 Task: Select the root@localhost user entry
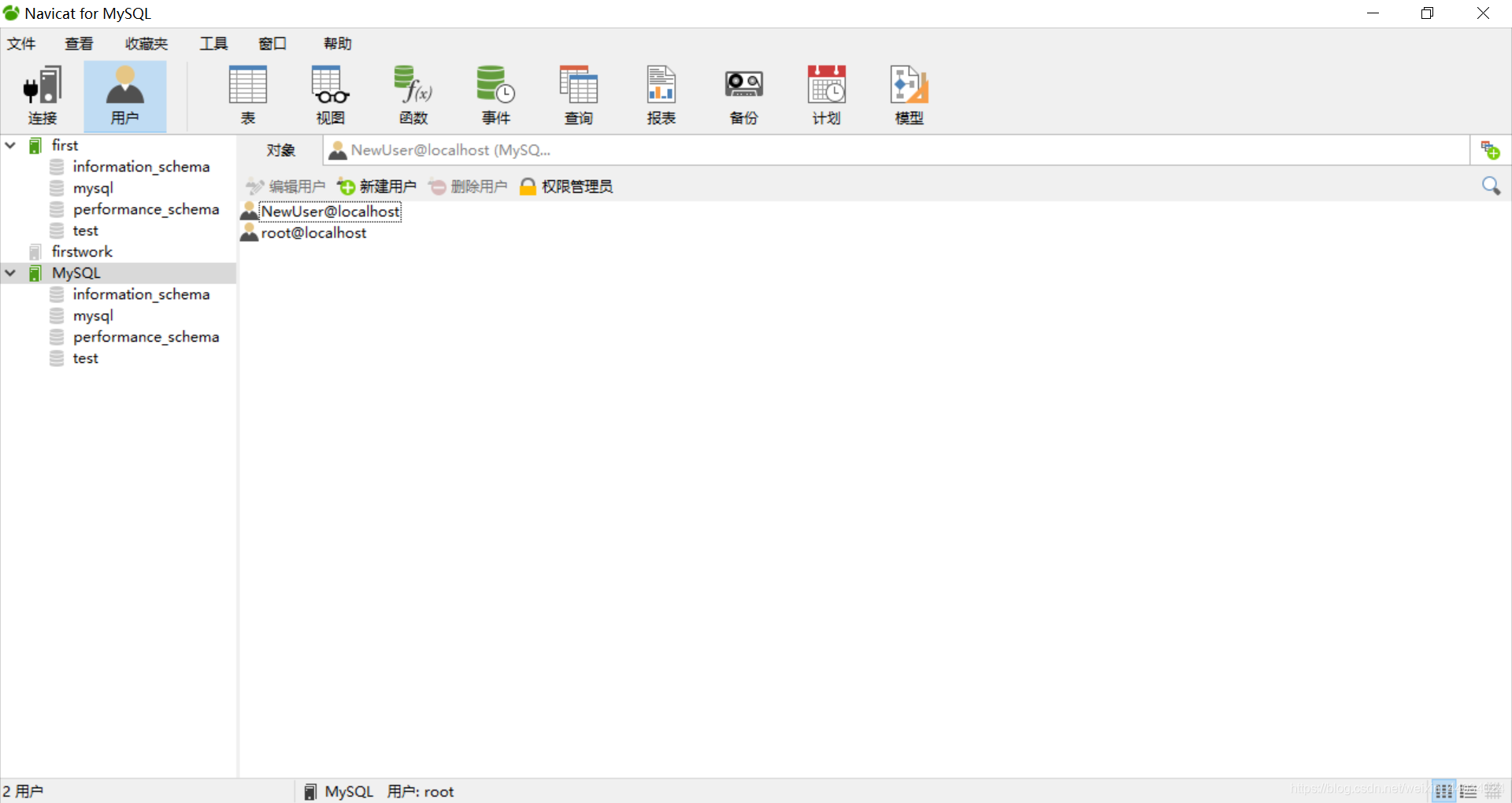click(313, 233)
